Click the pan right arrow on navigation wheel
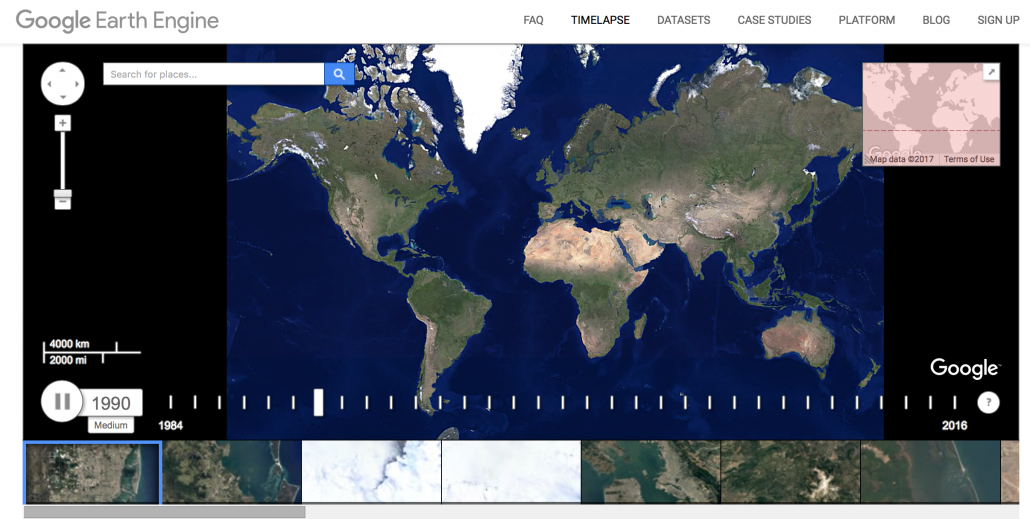The width and height of the screenshot is (1030, 519). 77,84
